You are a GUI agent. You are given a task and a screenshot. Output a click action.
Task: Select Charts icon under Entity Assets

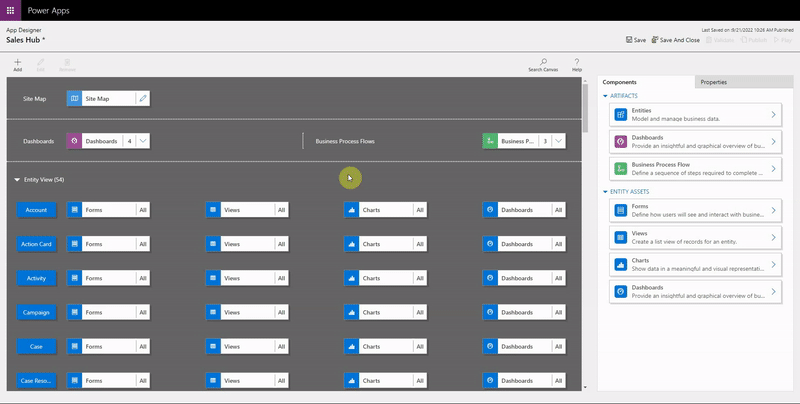coord(620,264)
